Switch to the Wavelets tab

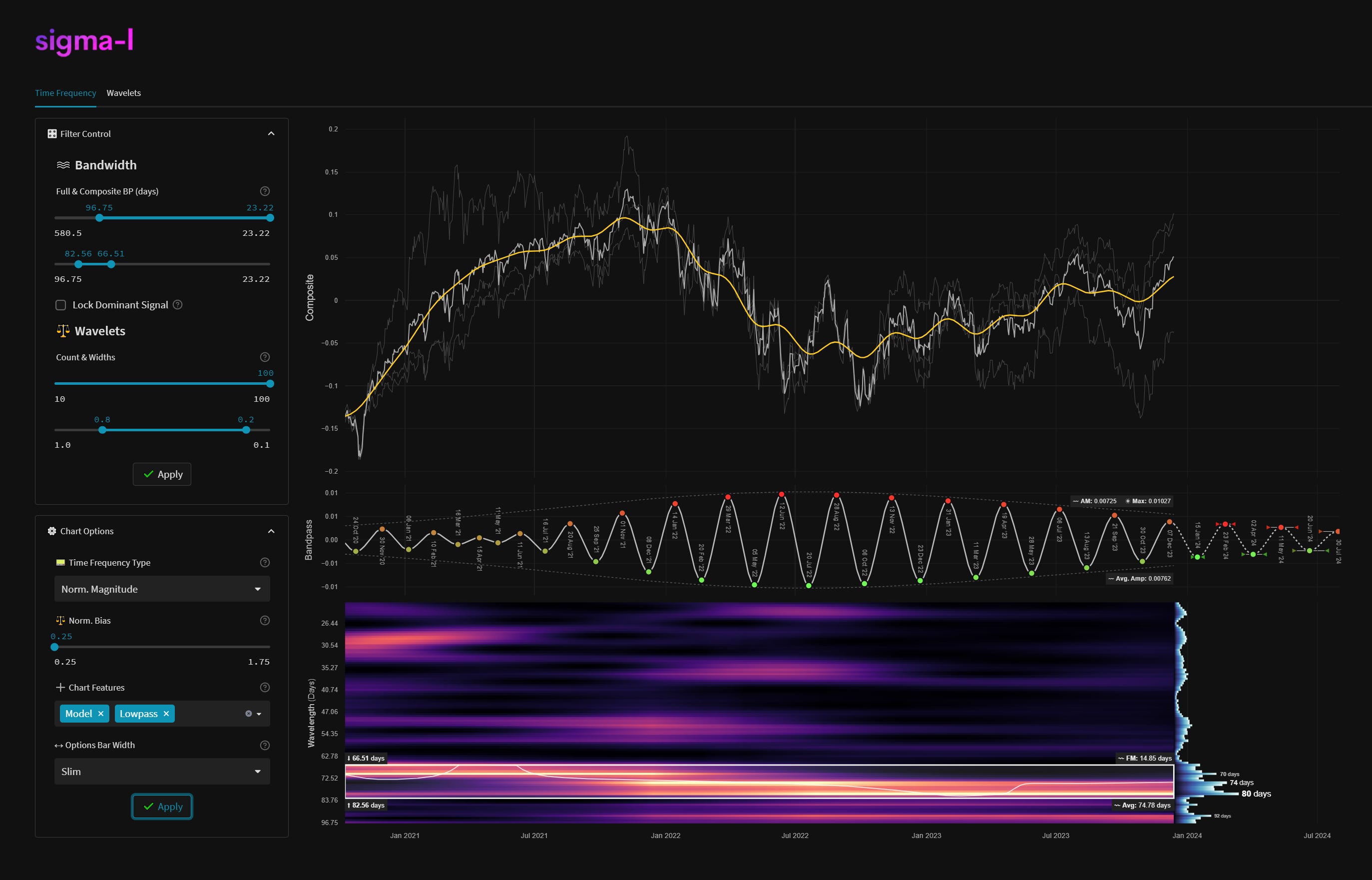coord(123,93)
